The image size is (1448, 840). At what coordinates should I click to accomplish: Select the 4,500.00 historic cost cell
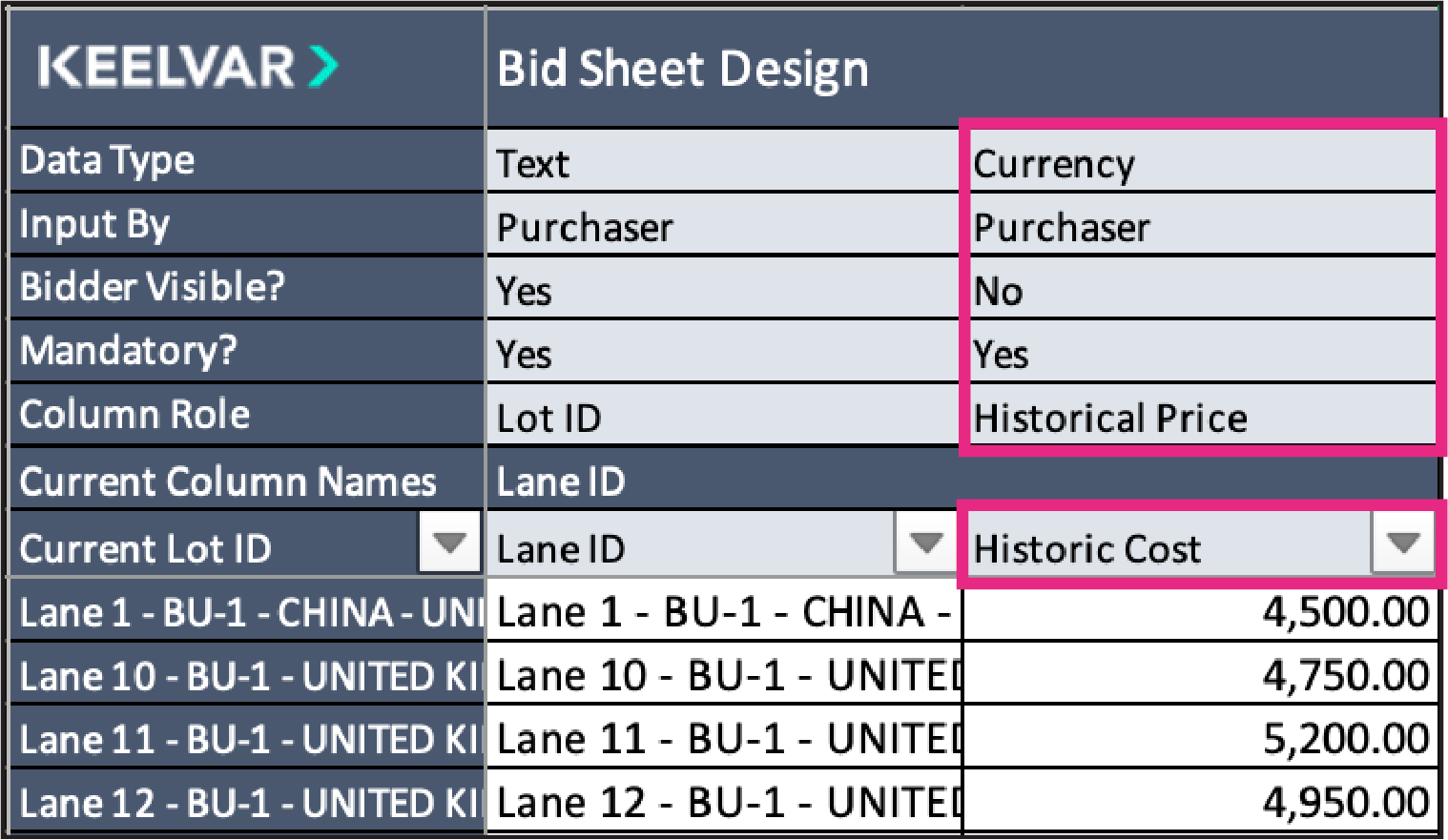[1202, 610]
